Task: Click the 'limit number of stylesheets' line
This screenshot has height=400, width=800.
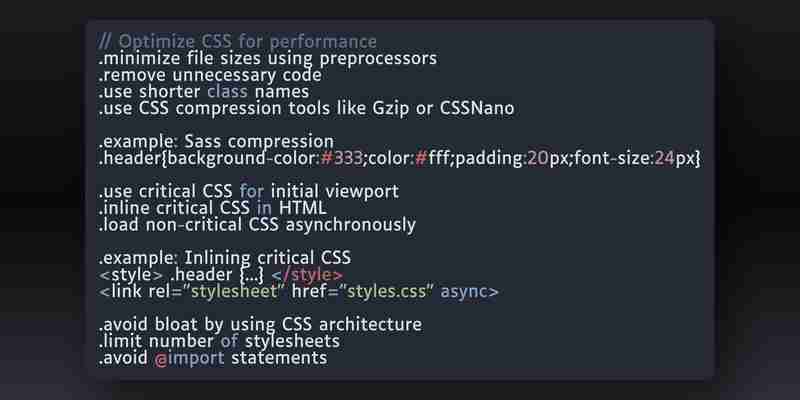Action: 219,341
